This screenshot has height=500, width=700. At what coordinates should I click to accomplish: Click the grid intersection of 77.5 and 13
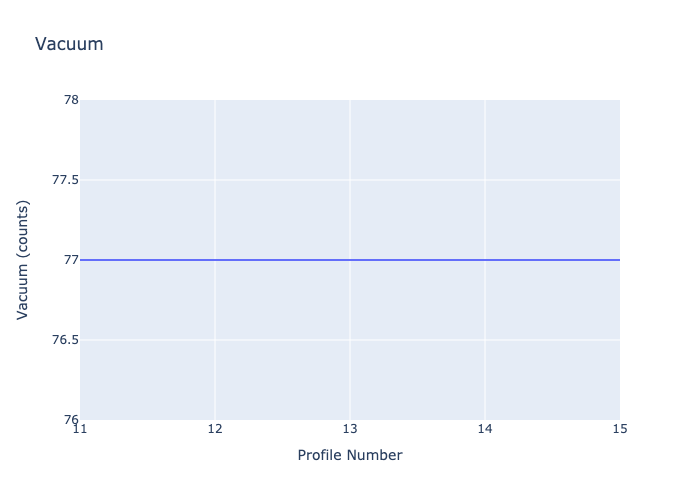pyautogui.click(x=350, y=180)
